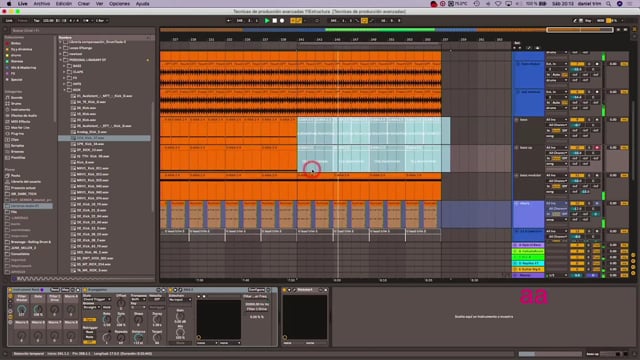Arm the 'bass up' track for recording
The width and height of the screenshot is (640, 360).
tap(597, 147)
